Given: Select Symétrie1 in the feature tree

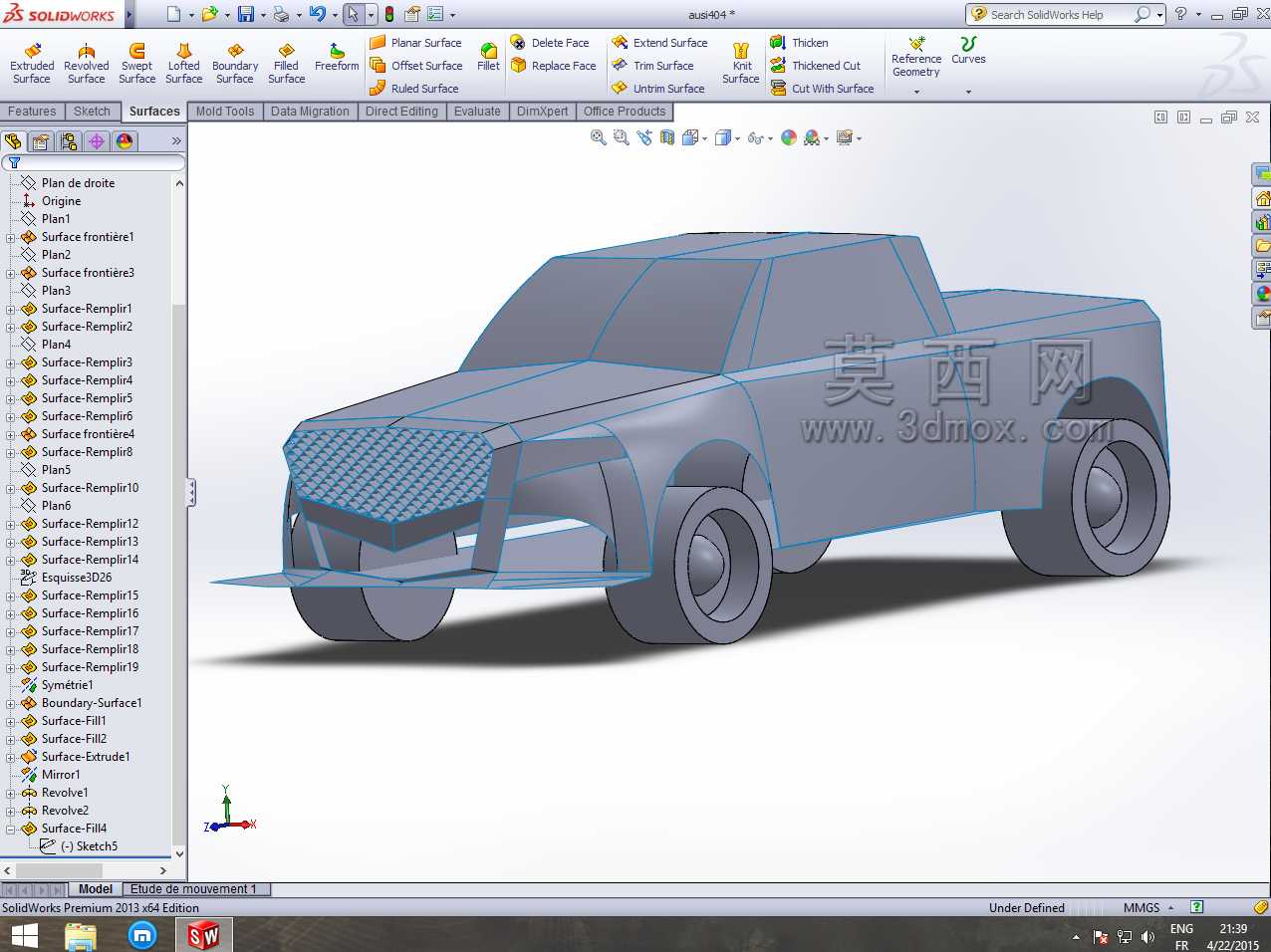Looking at the screenshot, I should click(67, 685).
